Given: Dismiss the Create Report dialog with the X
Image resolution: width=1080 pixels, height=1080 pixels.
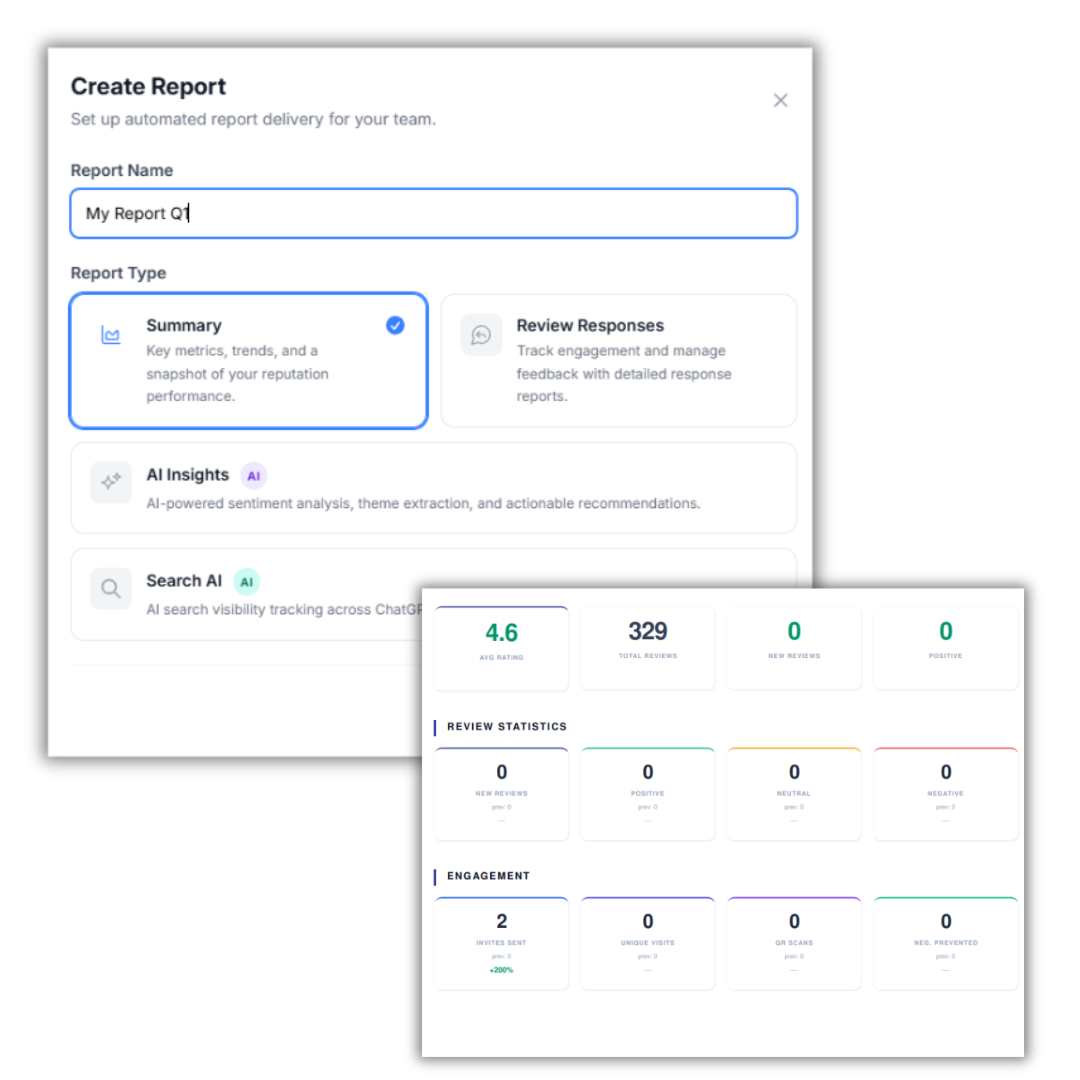Looking at the screenshot, I should (x=780, y=100).
